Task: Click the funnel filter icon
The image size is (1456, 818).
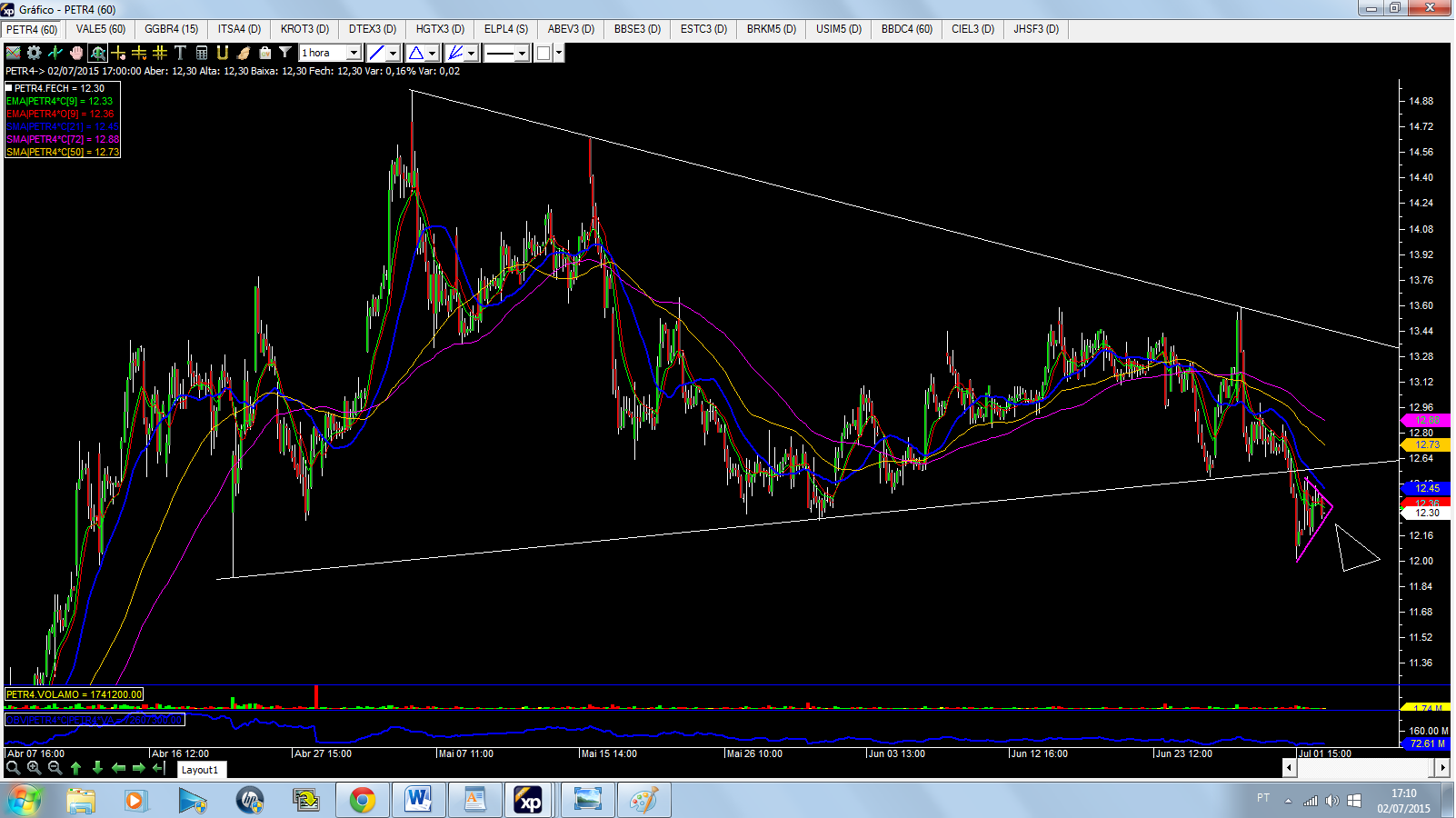Action: tap(285, 53)
